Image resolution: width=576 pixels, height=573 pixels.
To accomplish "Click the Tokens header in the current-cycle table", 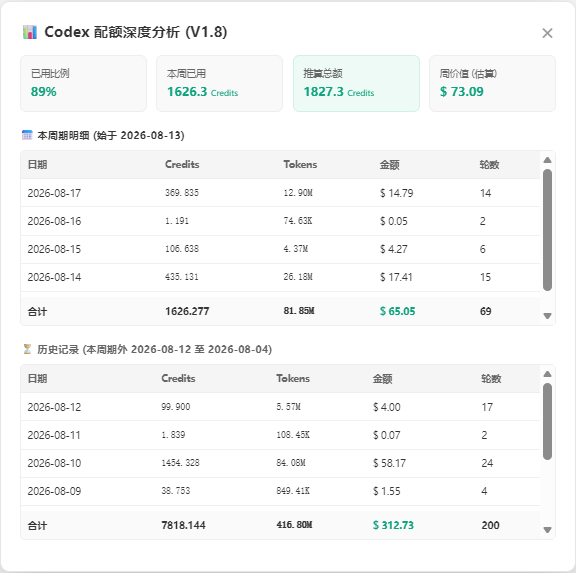I will 300,164.
